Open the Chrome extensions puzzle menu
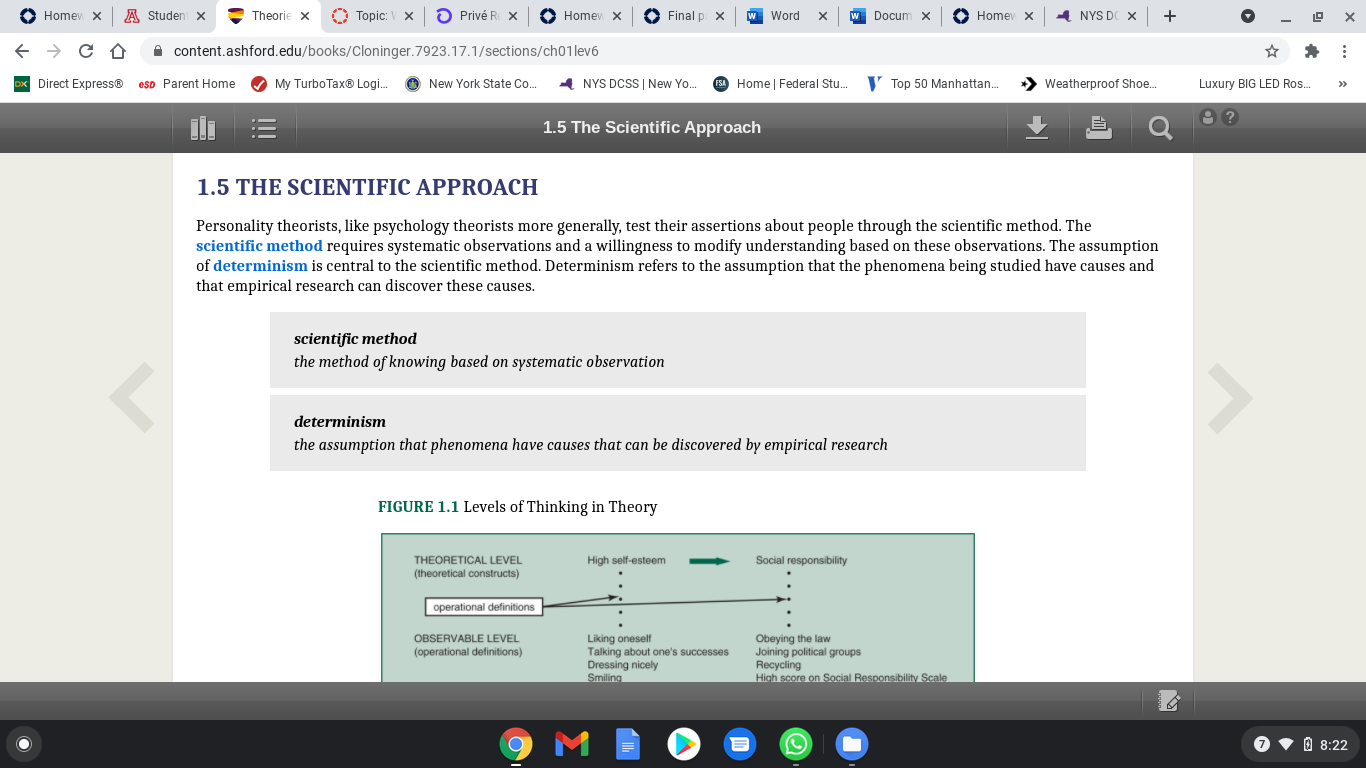Screen dimensions: 1366x768 click(x=1312, y=51)
